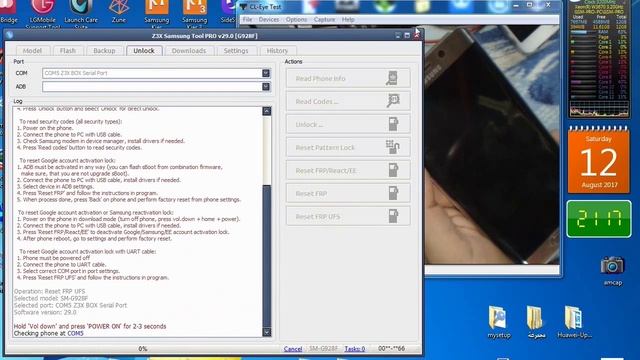Open the Flash tab
Image resolution: width=640 pixels, height=360 pixels.
click(x=67, y=51)
